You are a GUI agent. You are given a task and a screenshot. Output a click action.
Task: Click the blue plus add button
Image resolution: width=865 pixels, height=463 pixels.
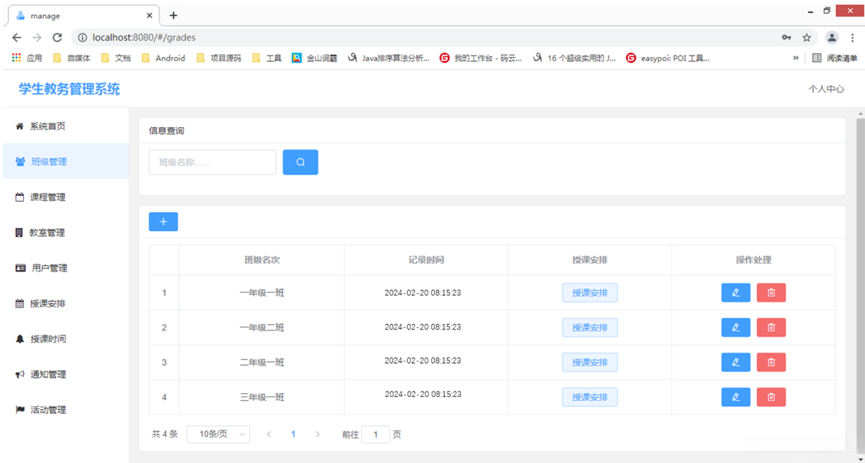click(x=163, y=221)
